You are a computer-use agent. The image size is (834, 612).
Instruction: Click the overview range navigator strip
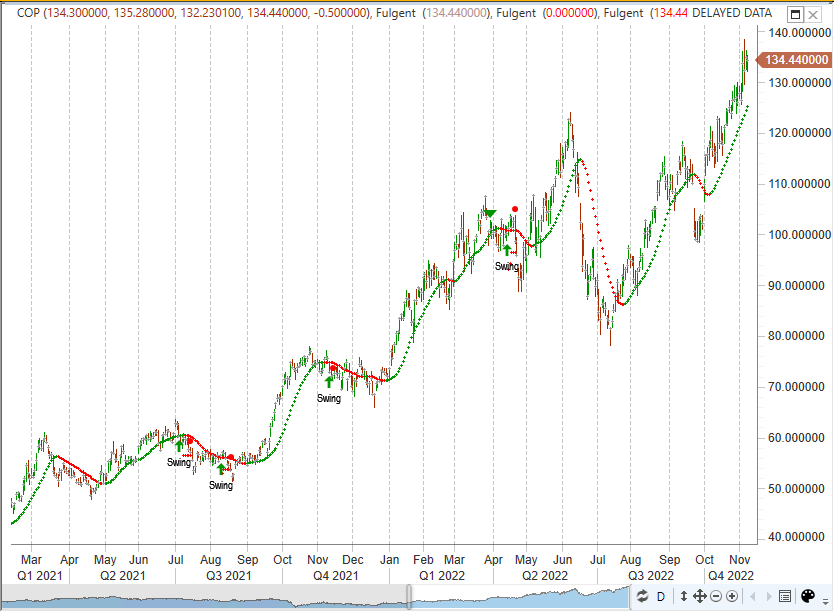pyautogui.click(x=316, y=597)
